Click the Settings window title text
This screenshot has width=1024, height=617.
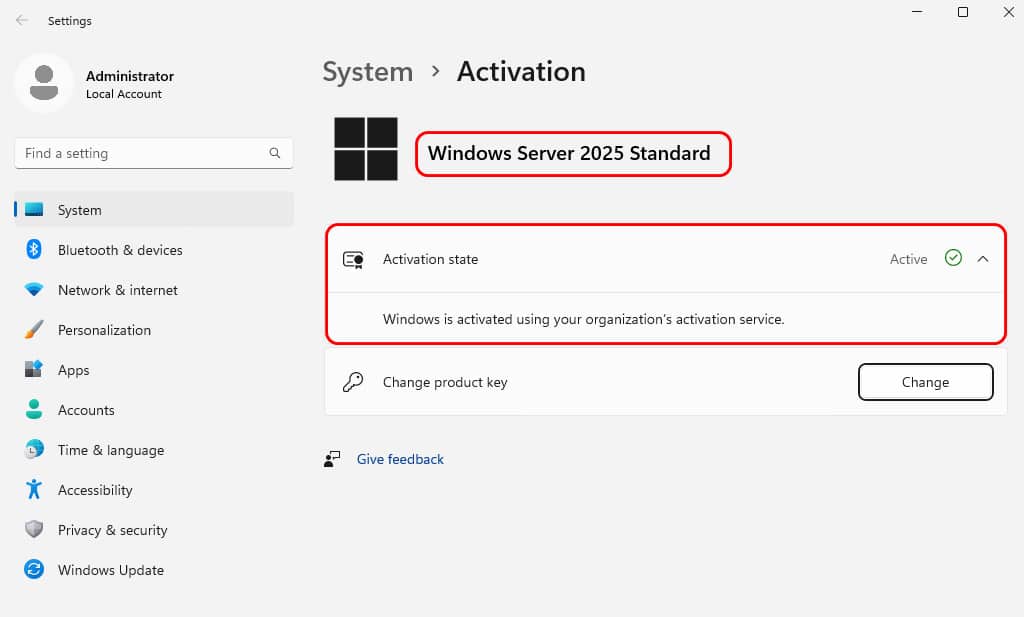pyautogui.click(x=69, y=21)
